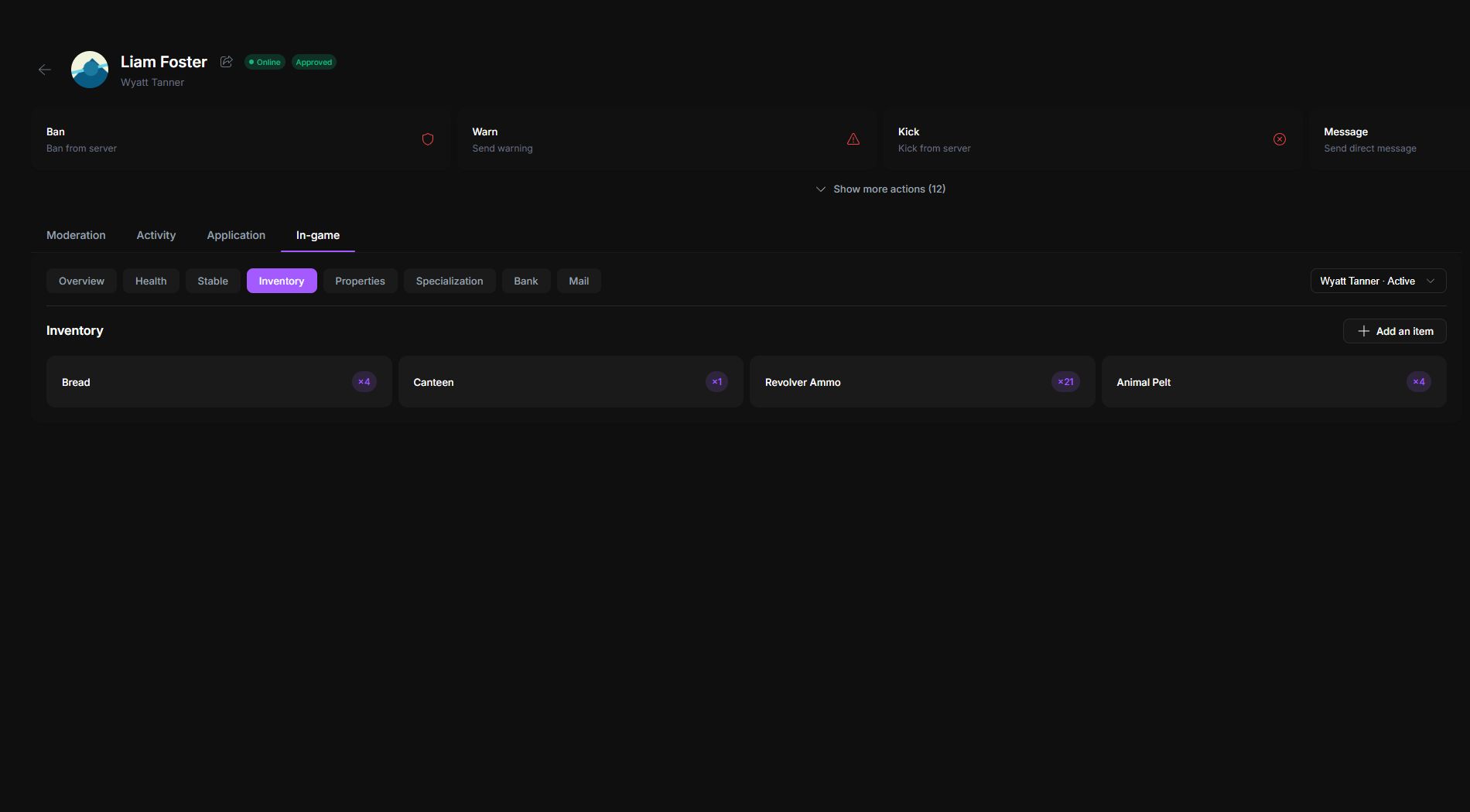Open the Animal Pelt item card

click(x=1274, y=382)
